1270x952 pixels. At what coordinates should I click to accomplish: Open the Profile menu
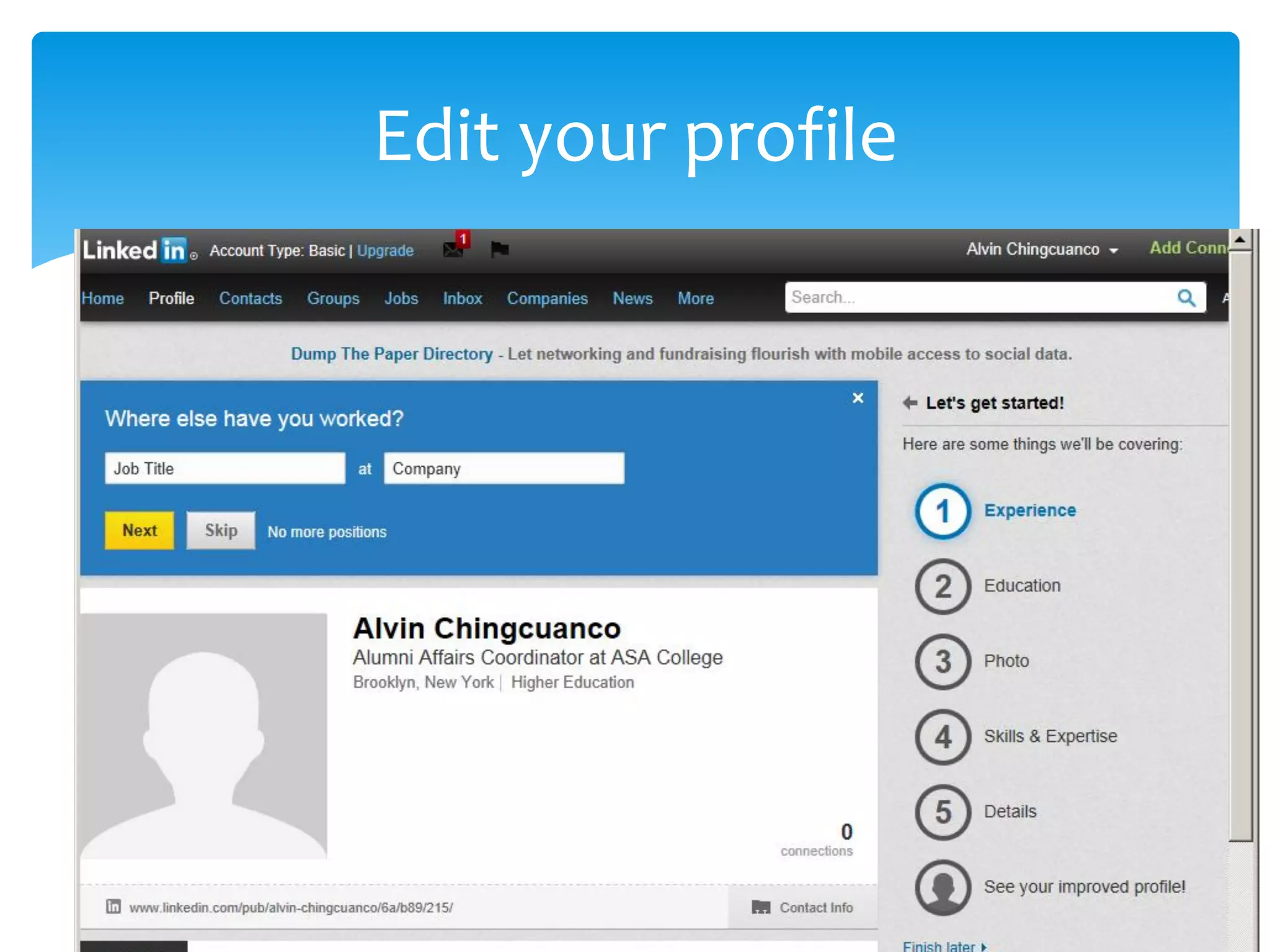171,299
